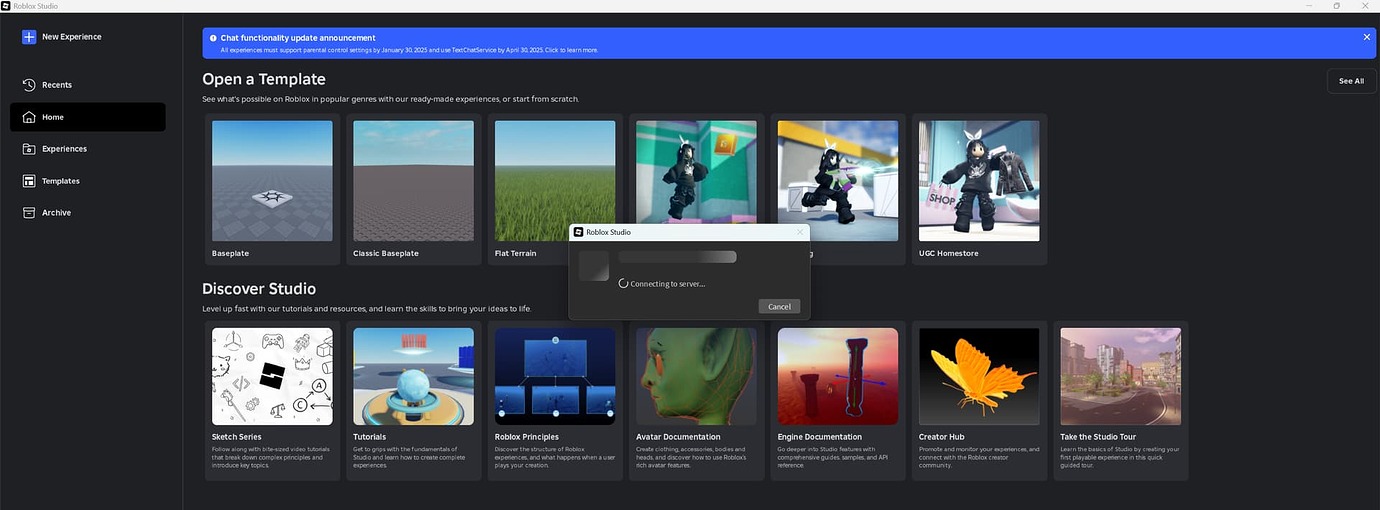This screenshot has height=510, width=1380.
Task: Dismiss the chat announcement banner with X
Action: point(1366,37)
